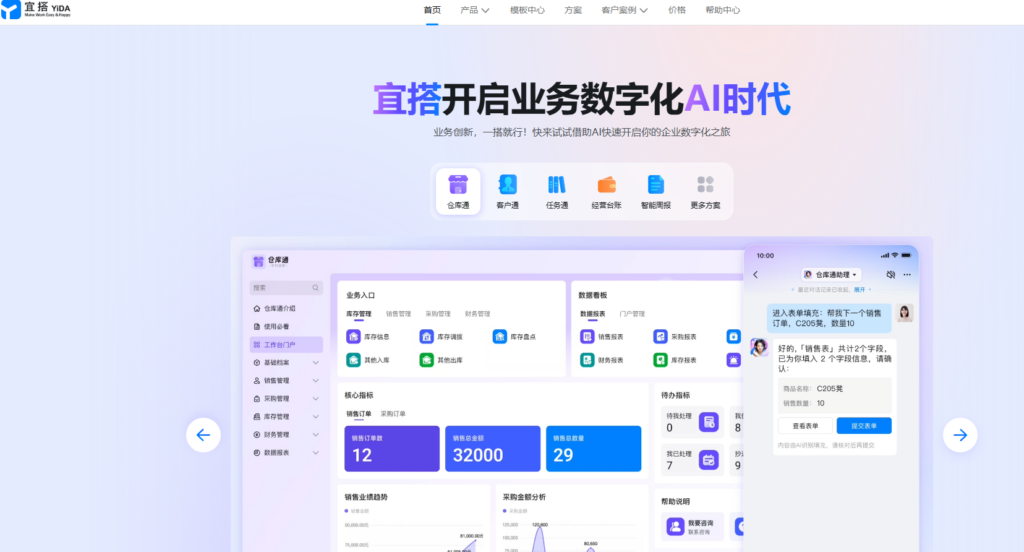
Task: Click the right carousel arrow
Action: coord(960,434)
